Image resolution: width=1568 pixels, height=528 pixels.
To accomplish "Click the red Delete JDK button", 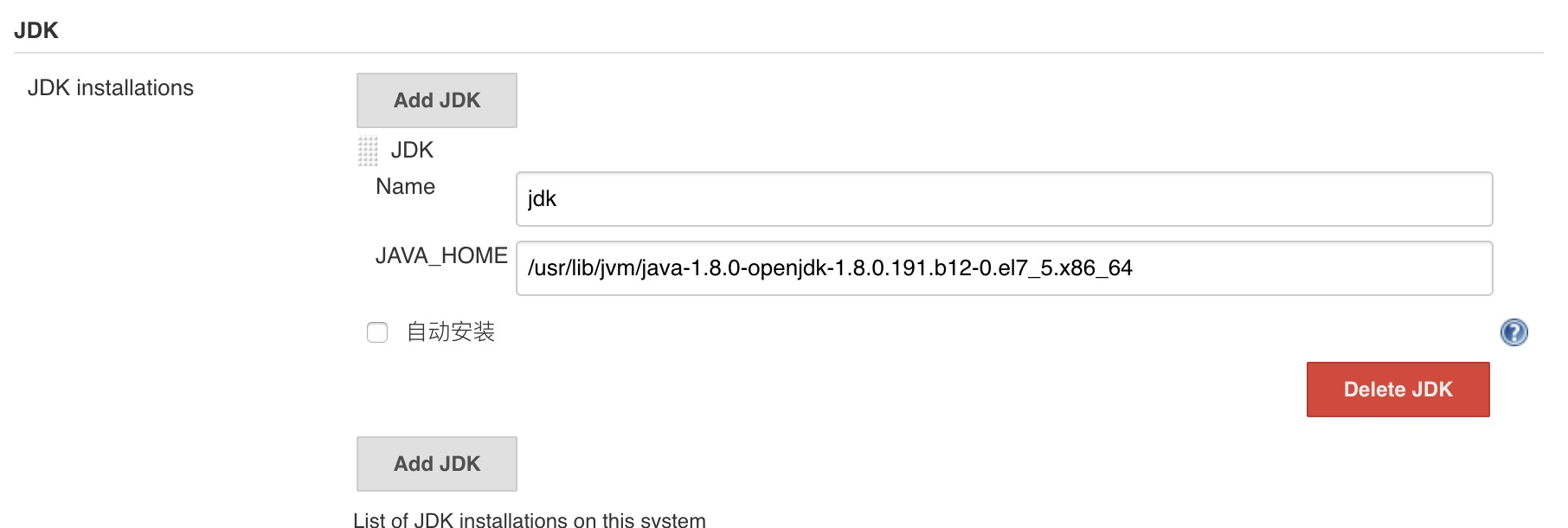I will click(1398, 390).
